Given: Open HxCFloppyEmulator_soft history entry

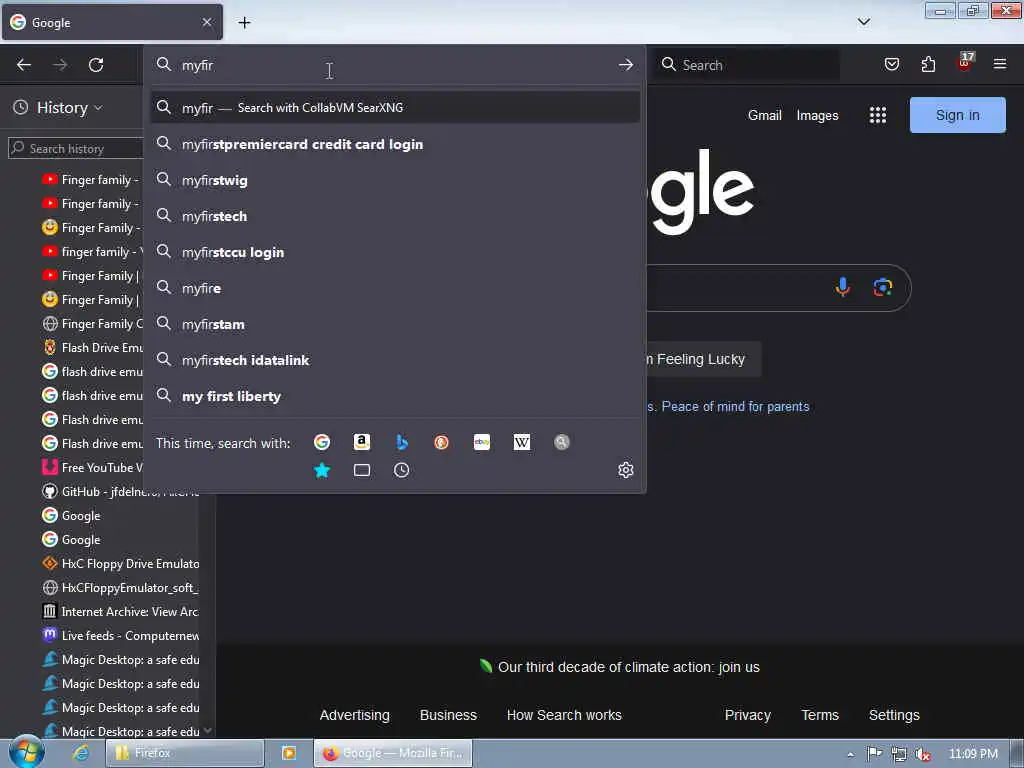Looking at the screenshot, I should coord(120,588).
